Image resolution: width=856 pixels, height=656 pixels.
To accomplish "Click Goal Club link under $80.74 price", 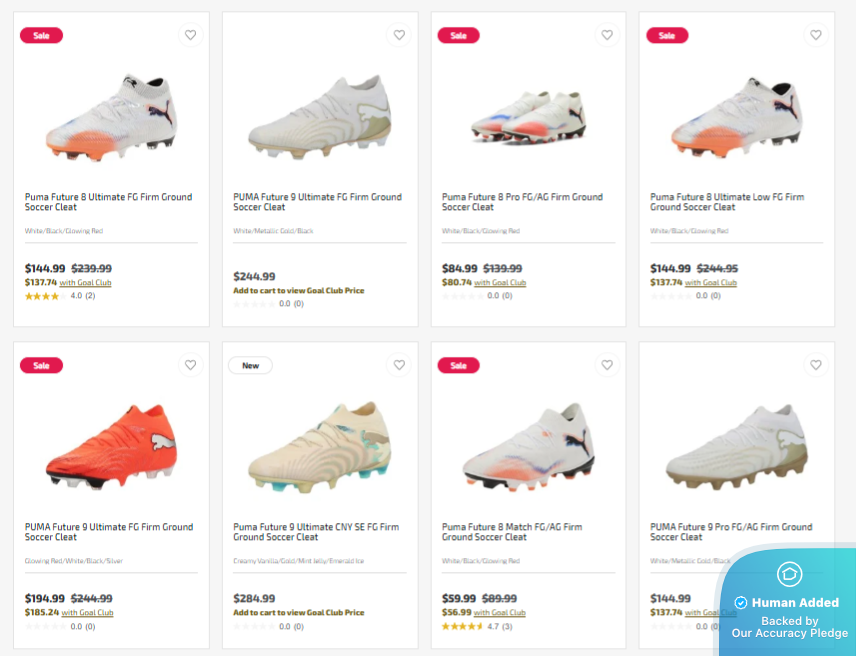I will 500,283.
